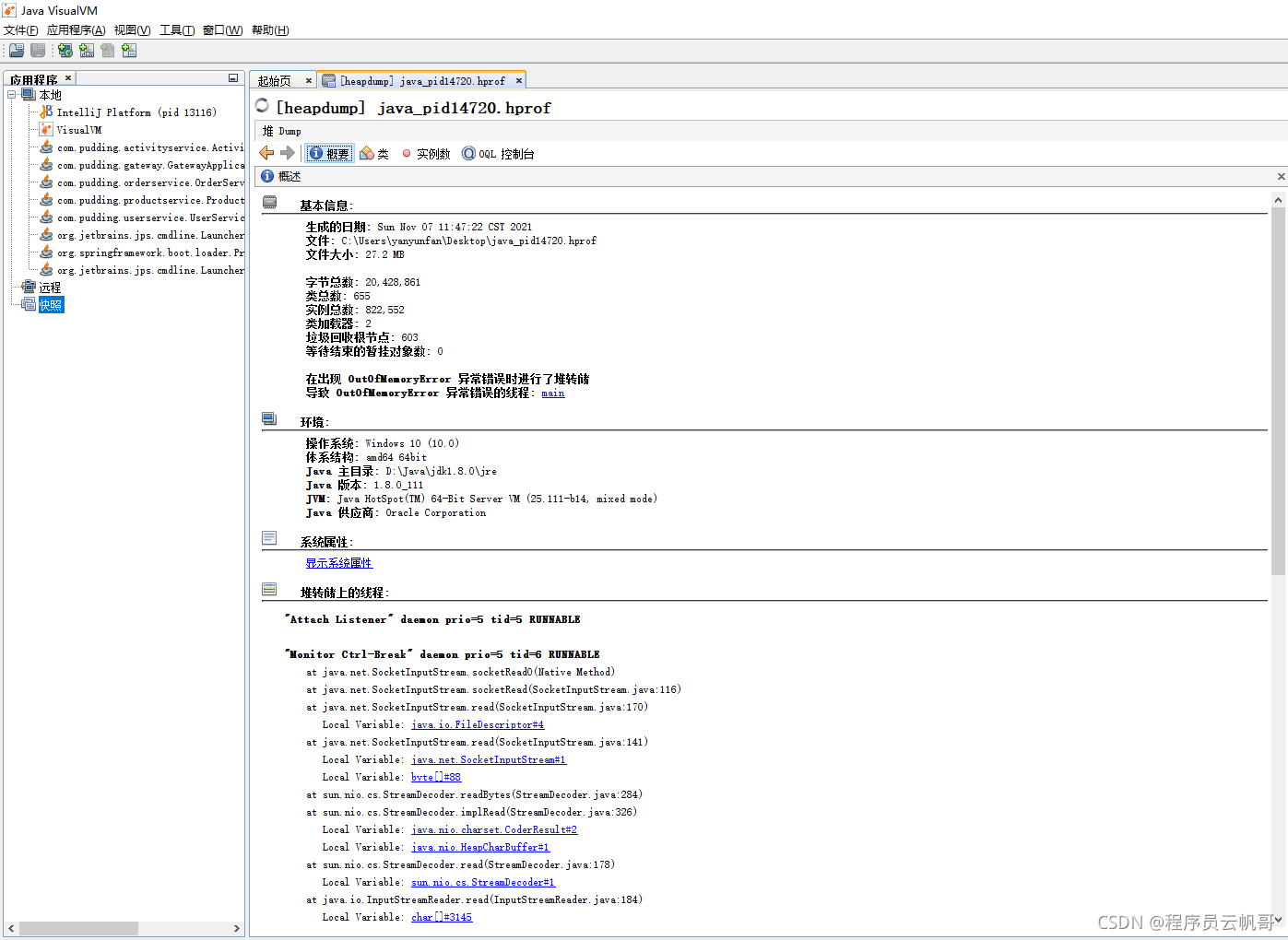Open the byte[]#88 link

(x=436, y=777)
